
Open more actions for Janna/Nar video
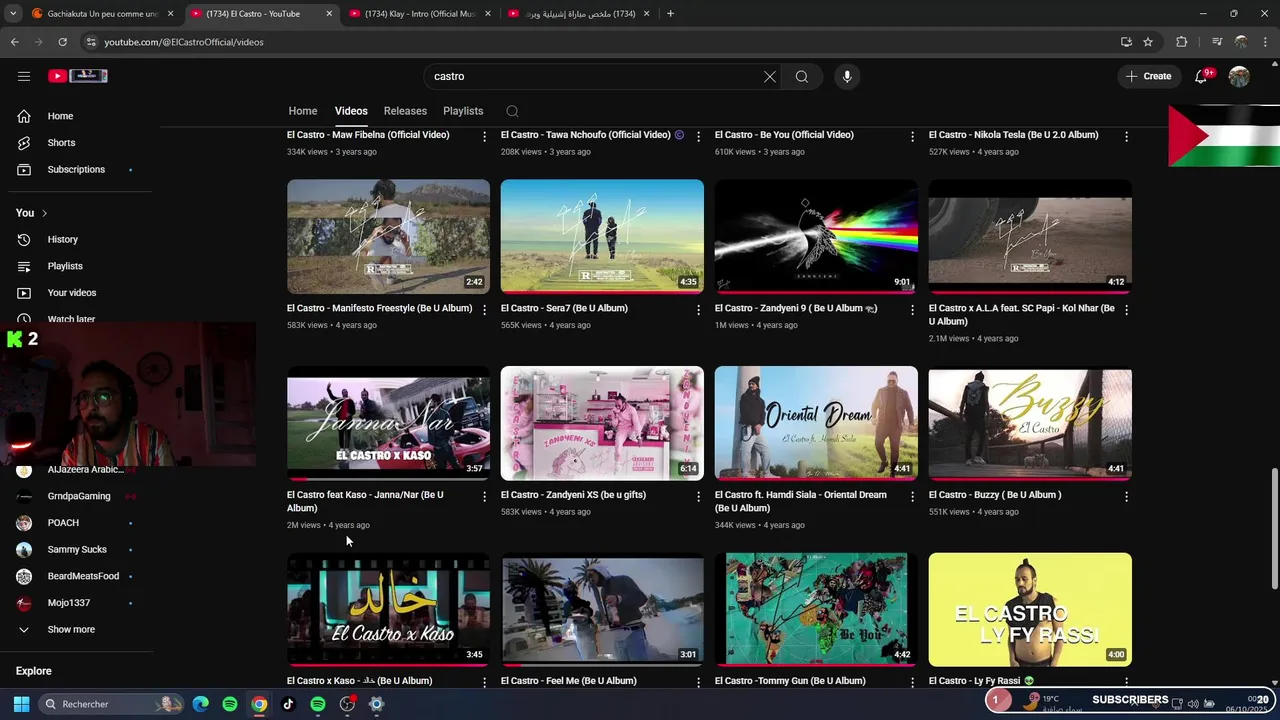pos(485,496)
